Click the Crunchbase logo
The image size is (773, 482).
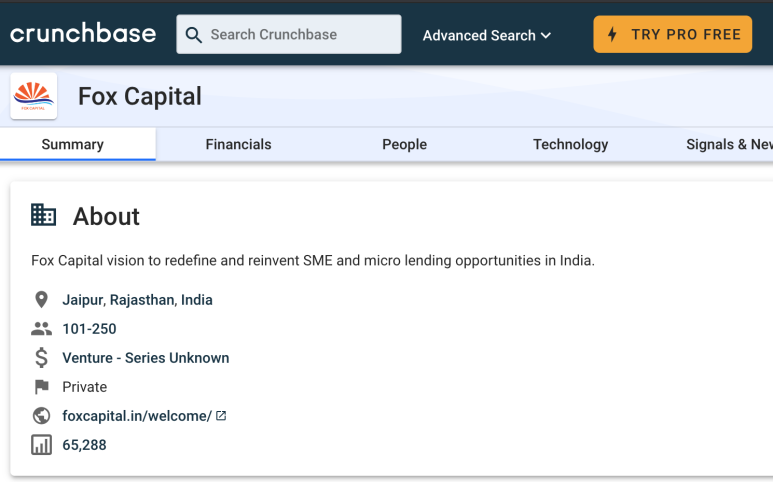[83, 34]
